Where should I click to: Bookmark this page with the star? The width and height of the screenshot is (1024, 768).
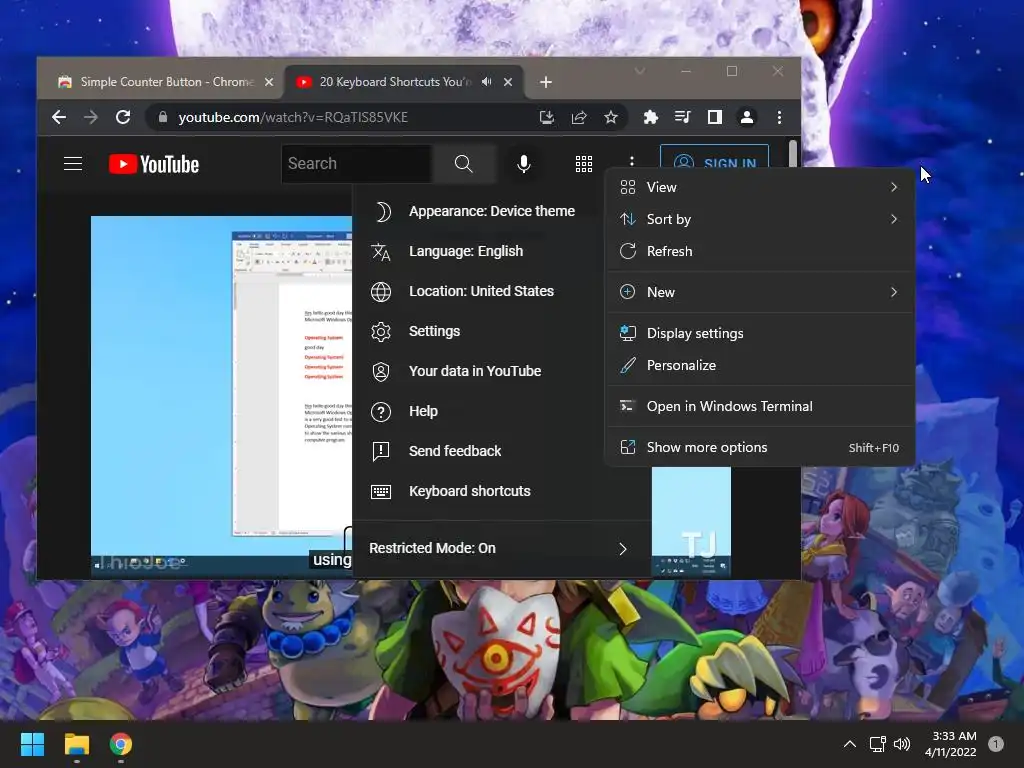click(611, 117)
